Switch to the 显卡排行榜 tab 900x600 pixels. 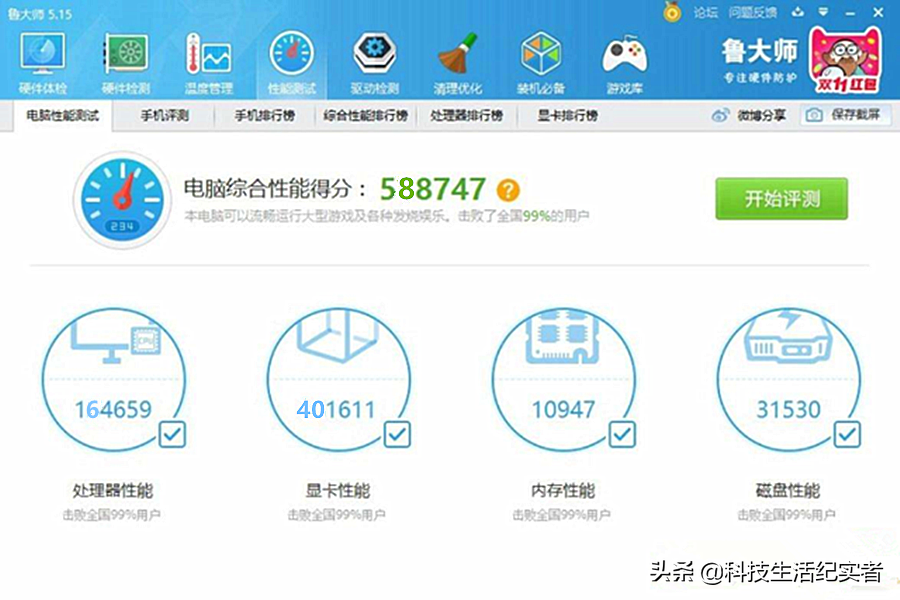(567, 116)
